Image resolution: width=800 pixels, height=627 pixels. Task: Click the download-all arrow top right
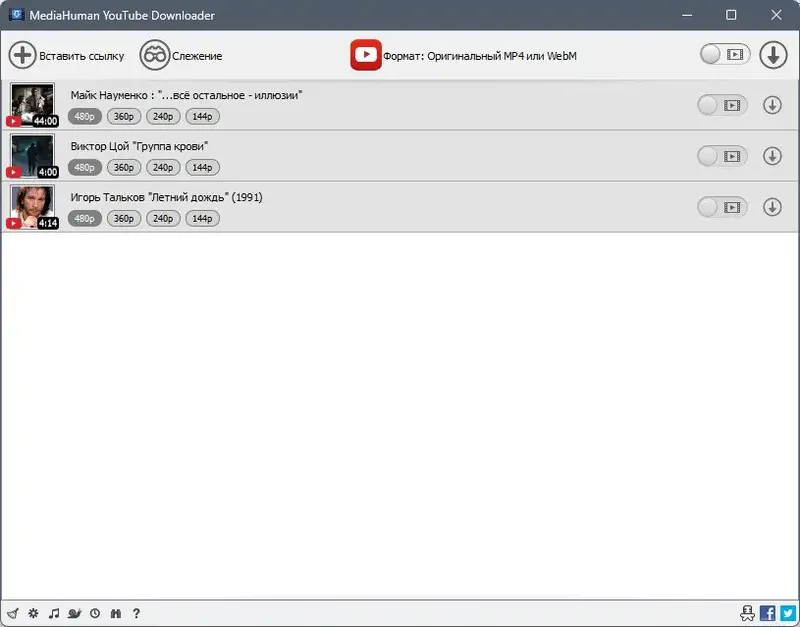point(773,56)
